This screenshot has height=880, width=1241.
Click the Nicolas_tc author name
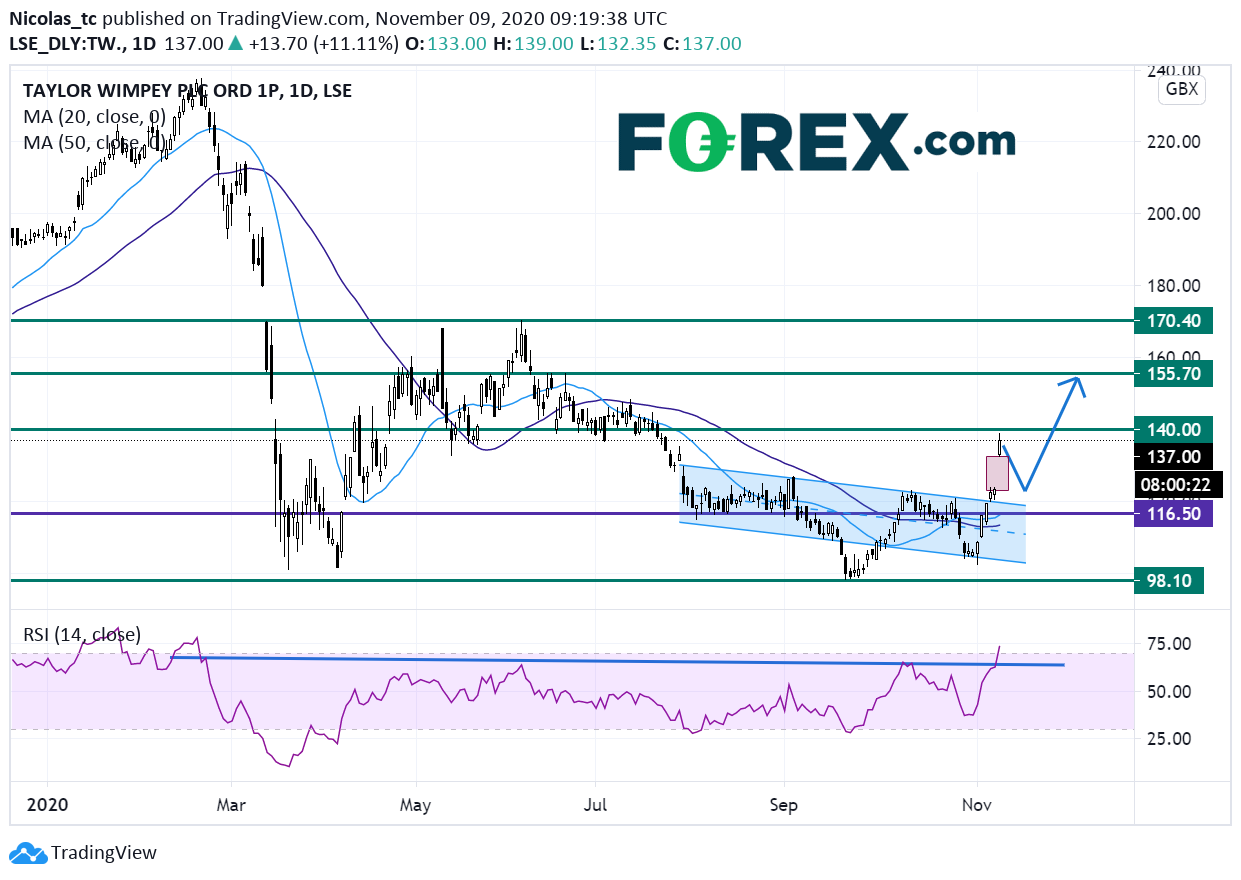(54, 19)
